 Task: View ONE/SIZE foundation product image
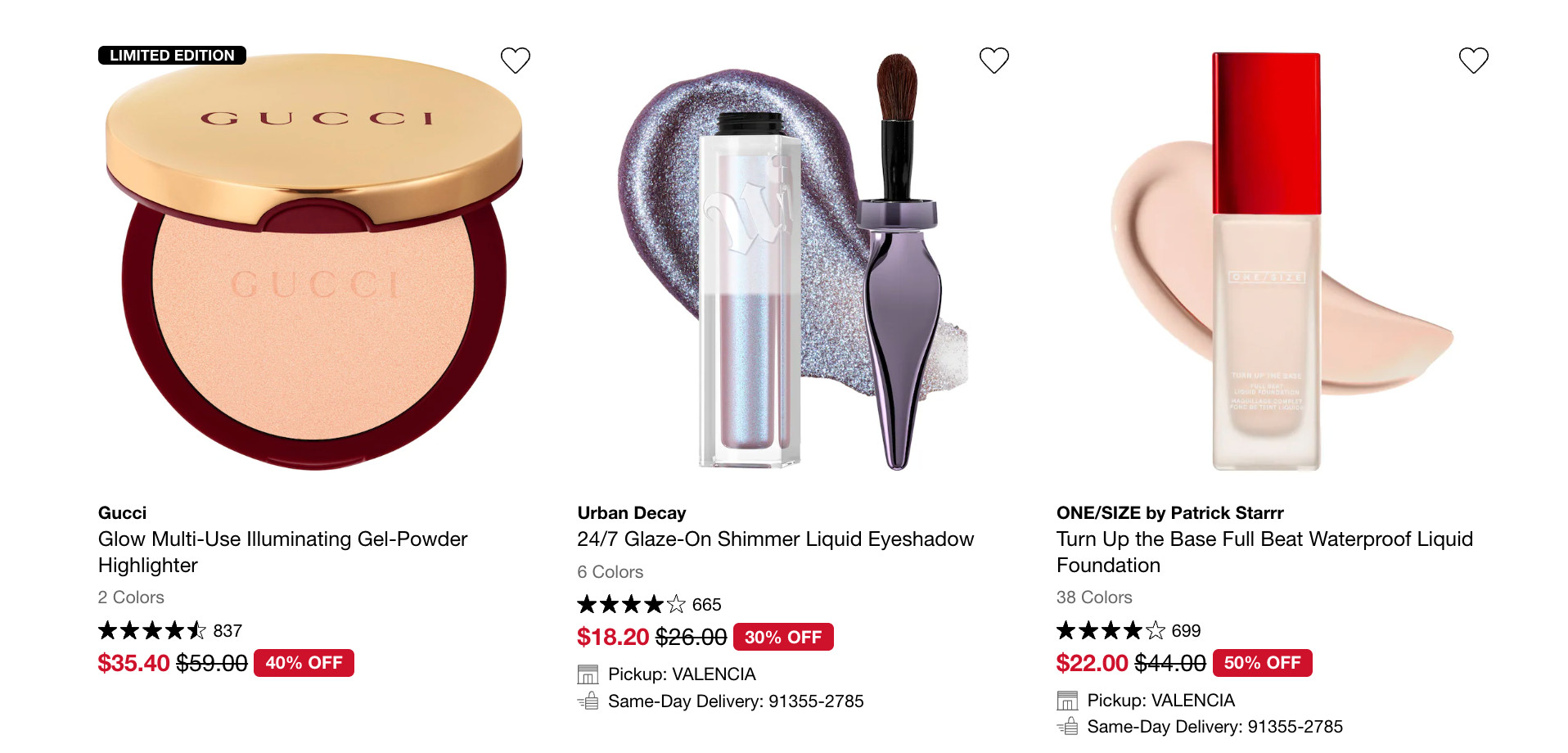point(1271,262)
